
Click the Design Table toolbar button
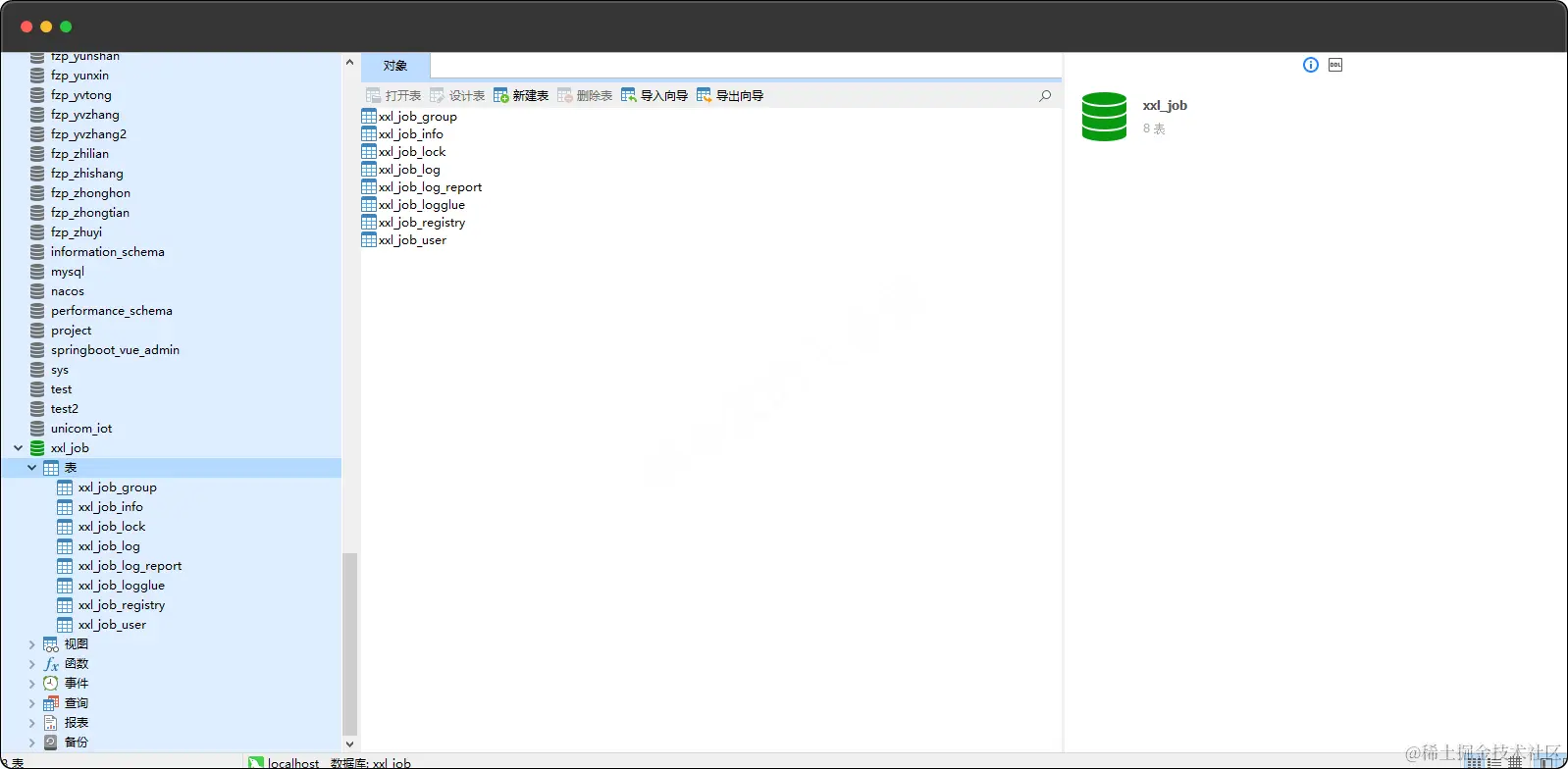click(x=457, y=95)
